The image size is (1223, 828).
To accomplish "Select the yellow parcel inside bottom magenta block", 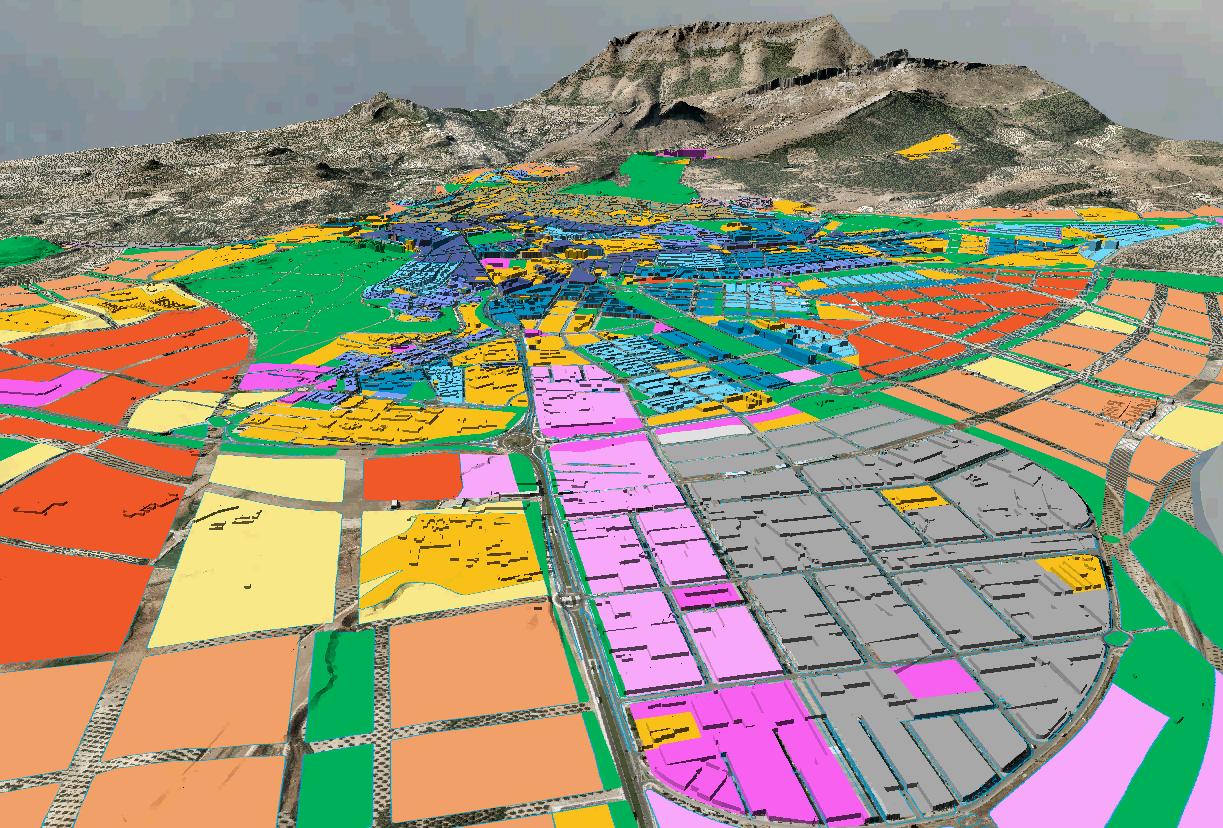I will click(666, 729).
